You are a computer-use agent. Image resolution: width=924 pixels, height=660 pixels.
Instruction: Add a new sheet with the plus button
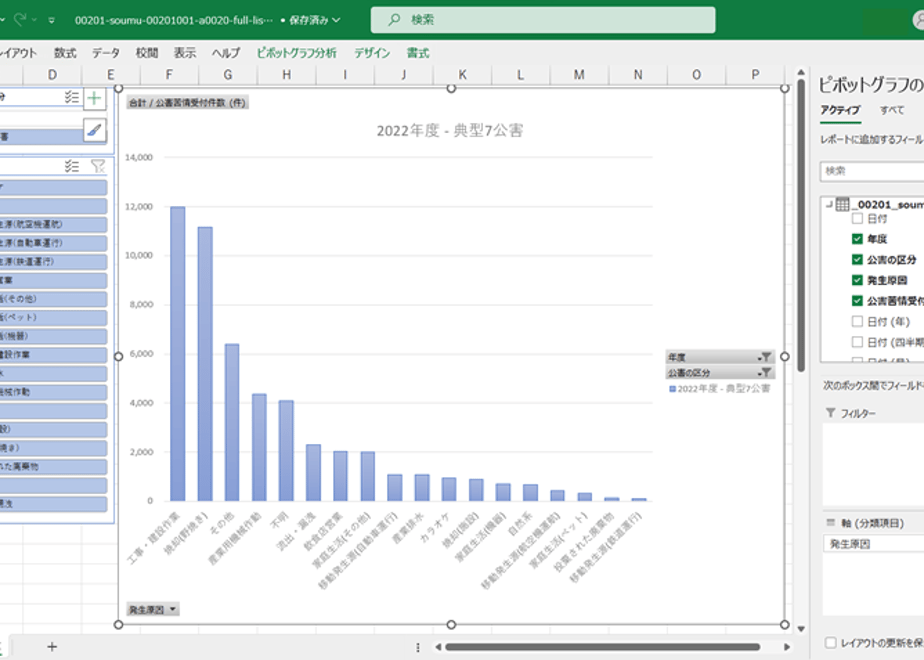click(52, 647)
